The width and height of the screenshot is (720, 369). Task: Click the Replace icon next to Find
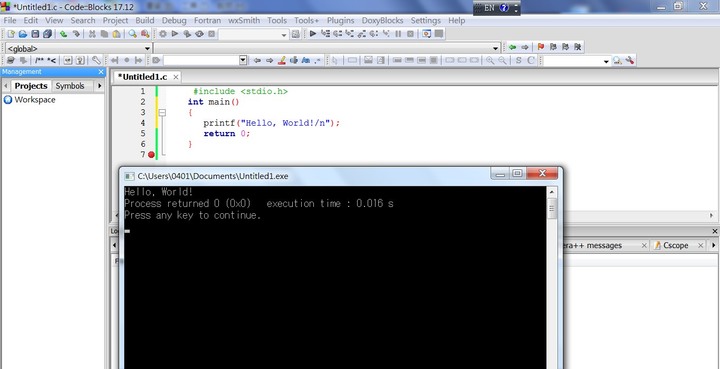point(145,34)
